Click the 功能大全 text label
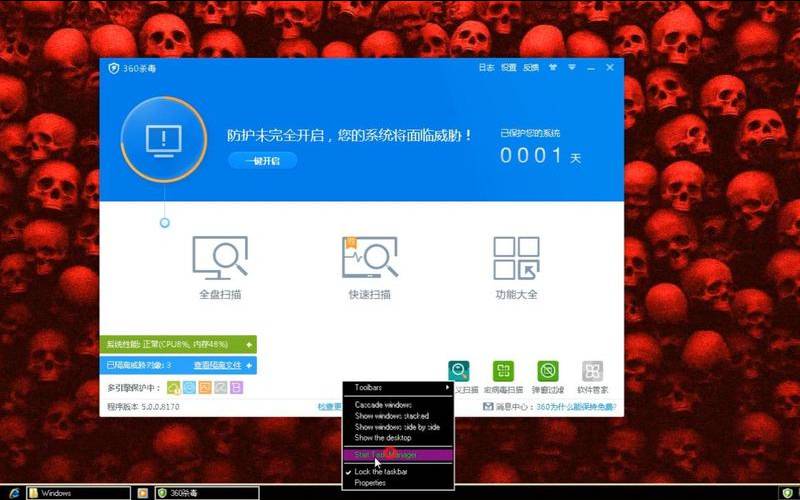The height and width of the screenshot is (500, 800). [516, 294]
